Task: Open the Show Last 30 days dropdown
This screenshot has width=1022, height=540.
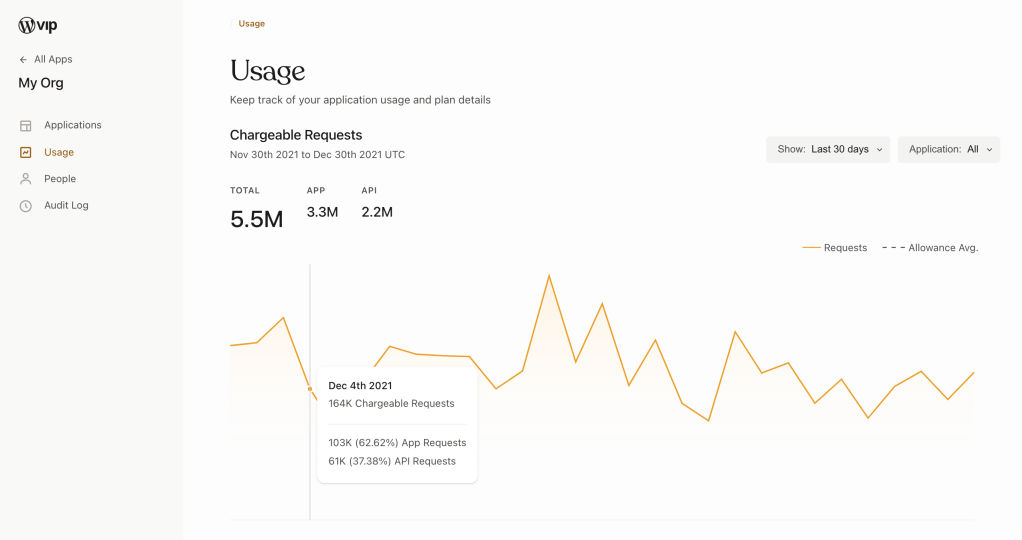Action: tap(827, 150)
